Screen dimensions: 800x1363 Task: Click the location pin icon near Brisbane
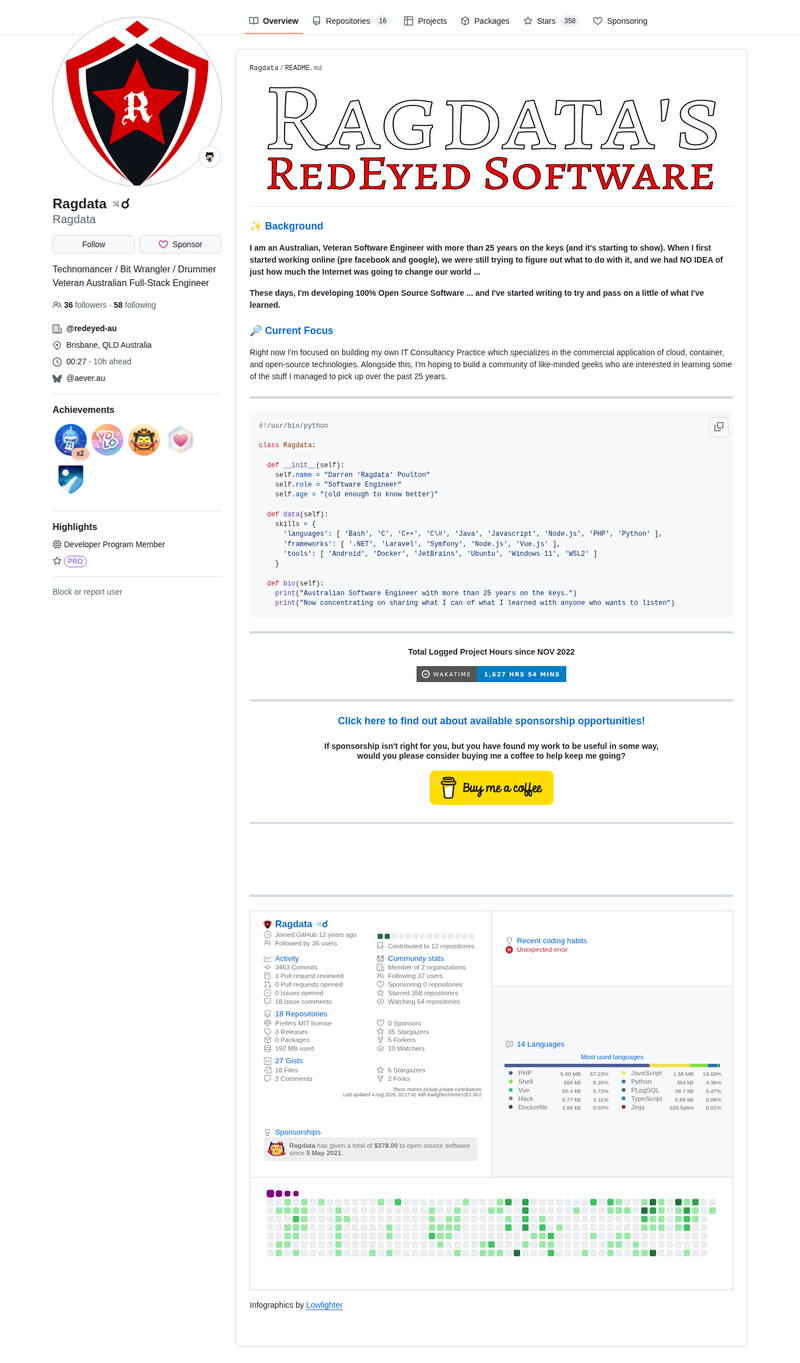tap(57, 345)
